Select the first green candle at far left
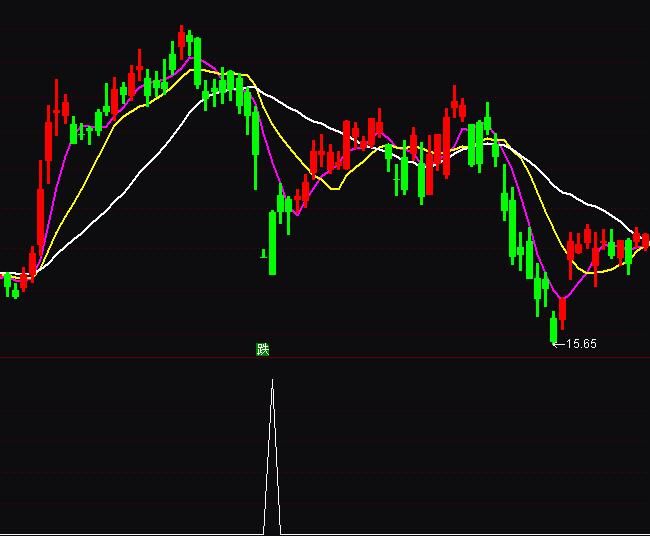 7,283
